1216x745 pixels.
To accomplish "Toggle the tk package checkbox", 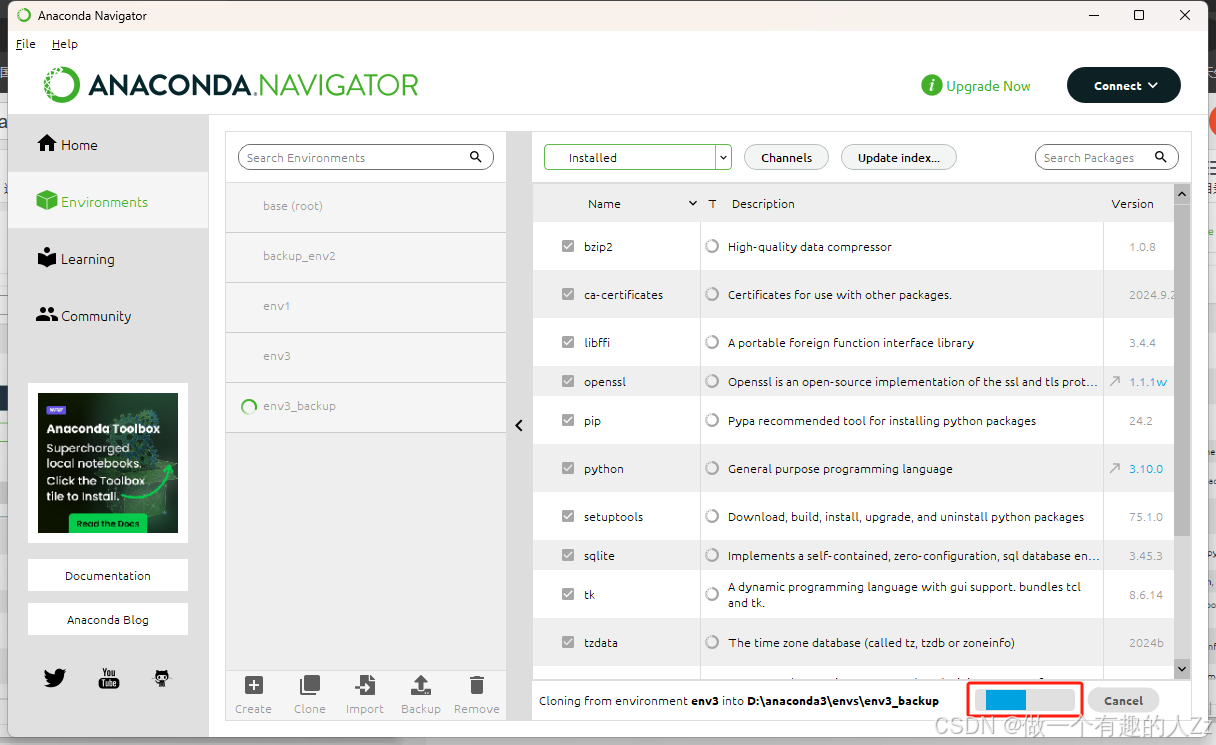I will coord(568,594).
